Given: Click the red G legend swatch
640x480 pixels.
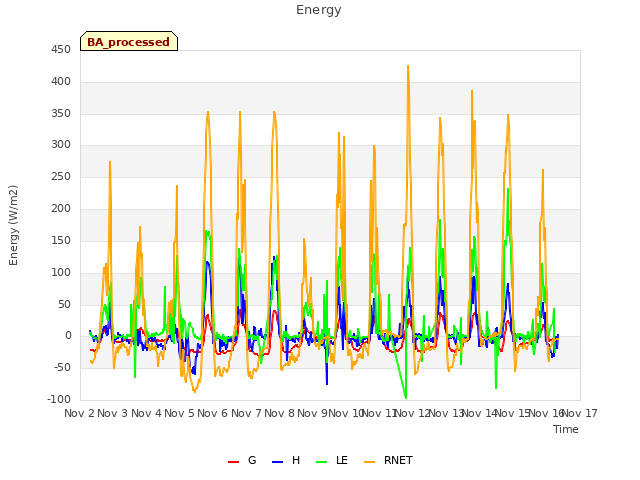Looking at the screenshot, I should (x=233, y=462).
